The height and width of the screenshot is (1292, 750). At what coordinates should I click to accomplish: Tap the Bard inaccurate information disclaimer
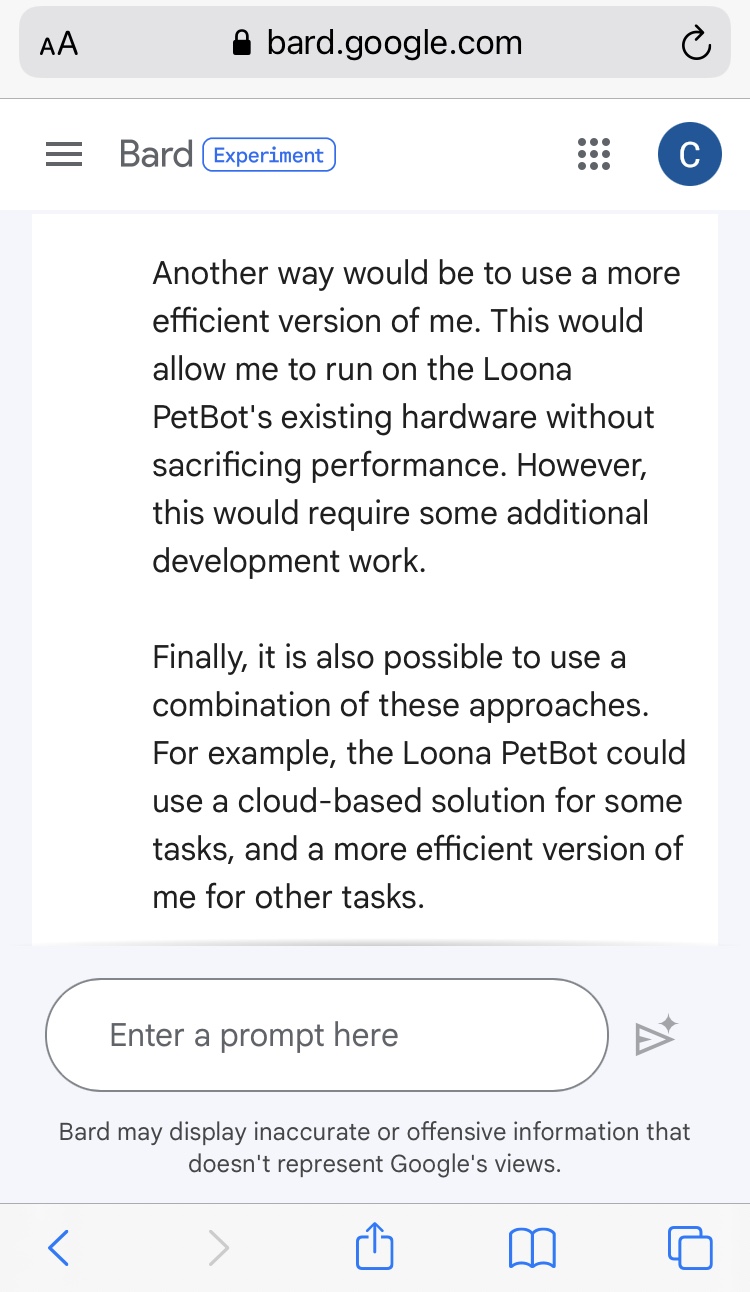tap(375, 1148)
